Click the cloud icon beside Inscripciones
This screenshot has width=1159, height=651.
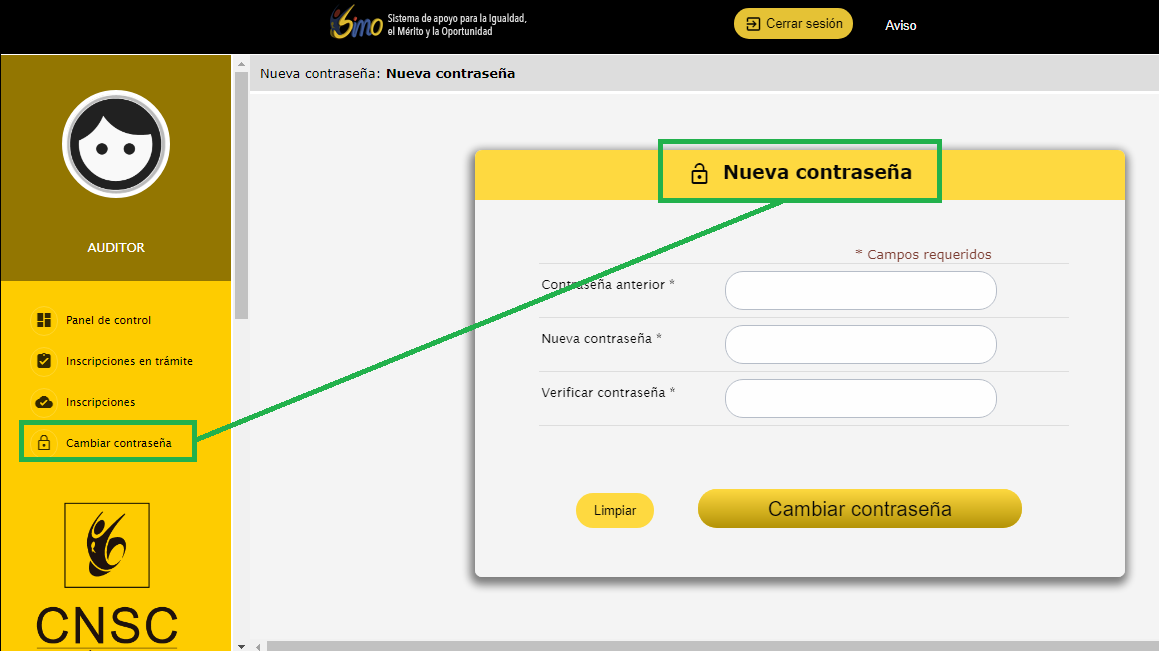click(x=44, y=402)
